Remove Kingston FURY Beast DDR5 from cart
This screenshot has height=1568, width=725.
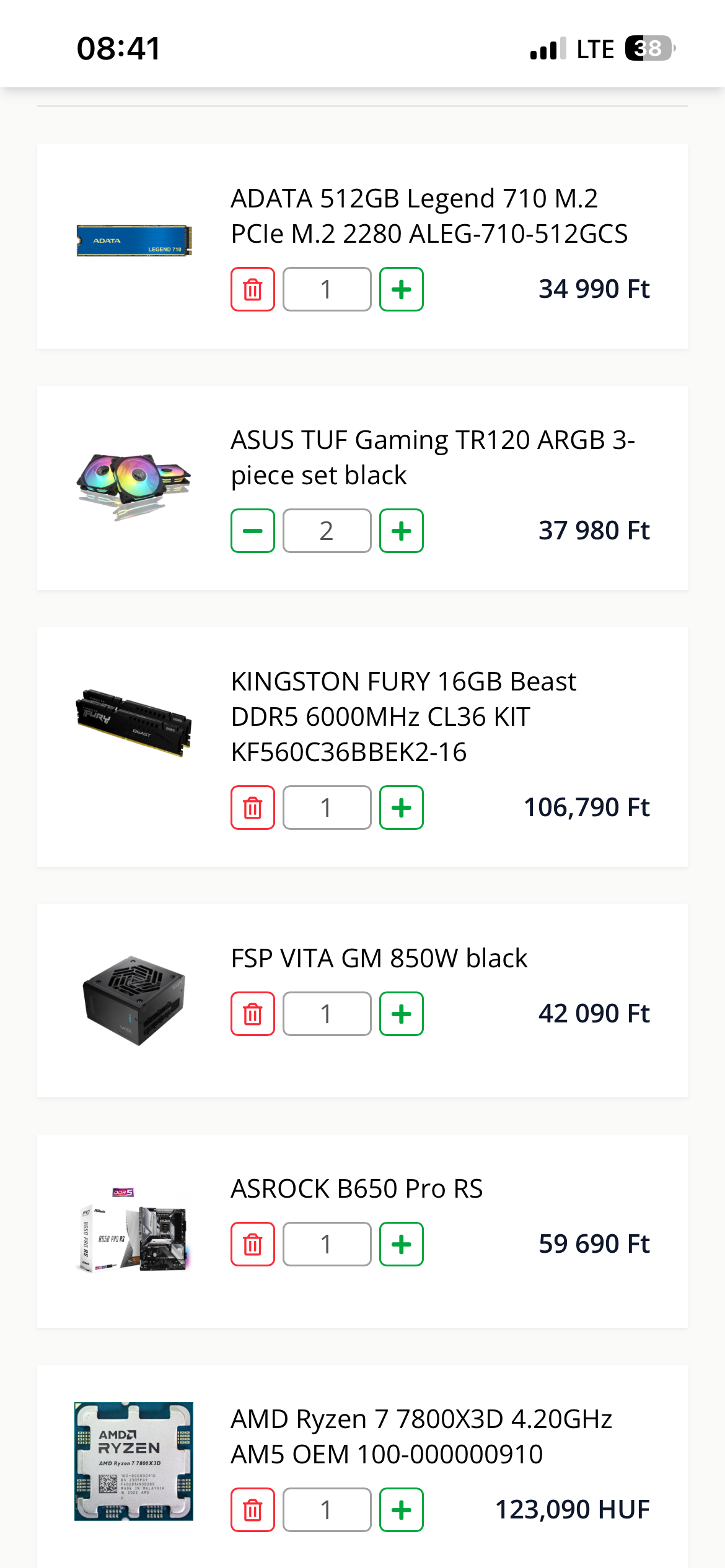coord(253,808)
